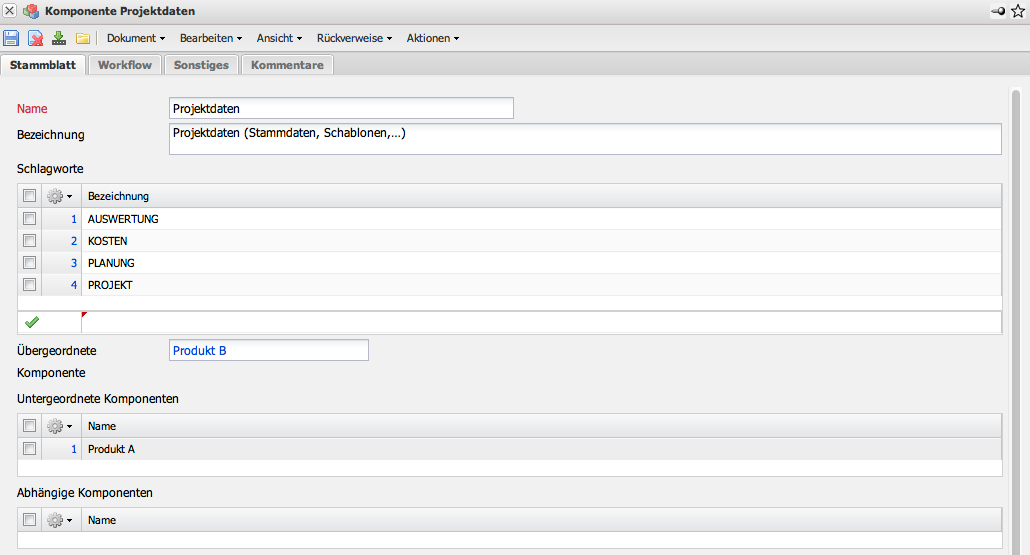1030x555 pixels.
Task: Click the green checkmark to confirm Schlagwort entry
Action: coord(32,322)
